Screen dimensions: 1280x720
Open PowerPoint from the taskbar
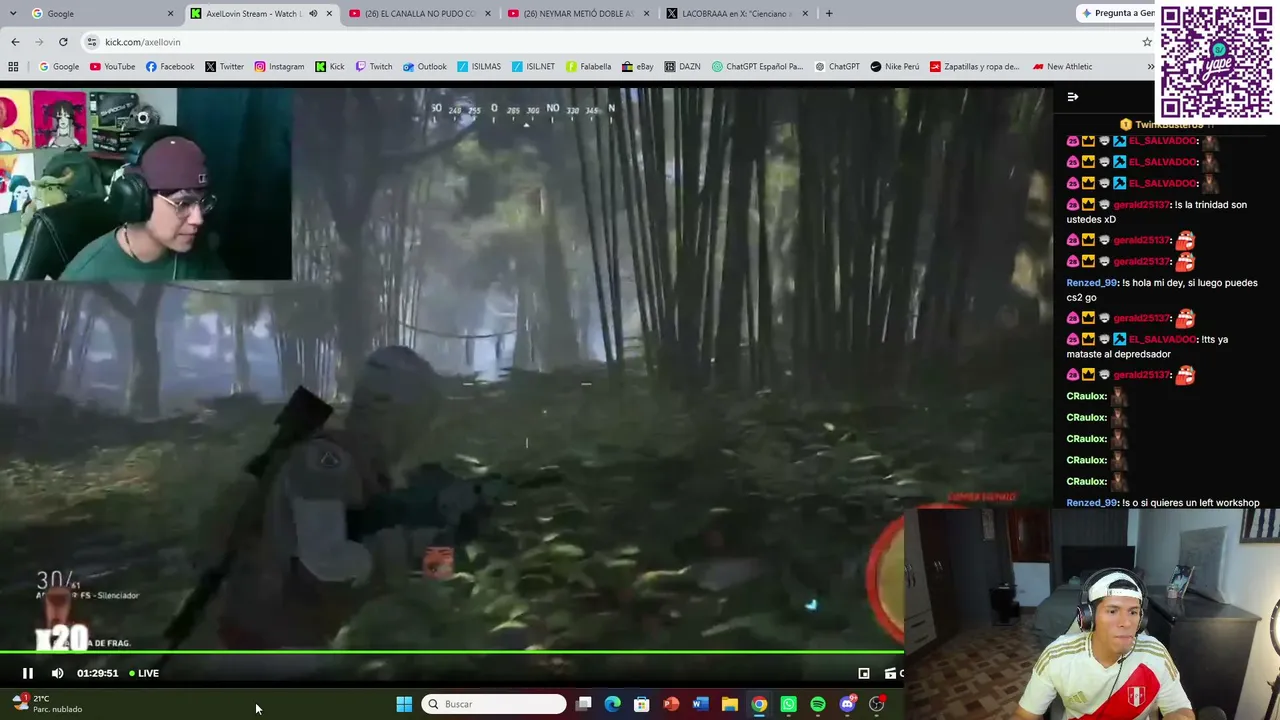pyautogui.click(x=671, y=704)
